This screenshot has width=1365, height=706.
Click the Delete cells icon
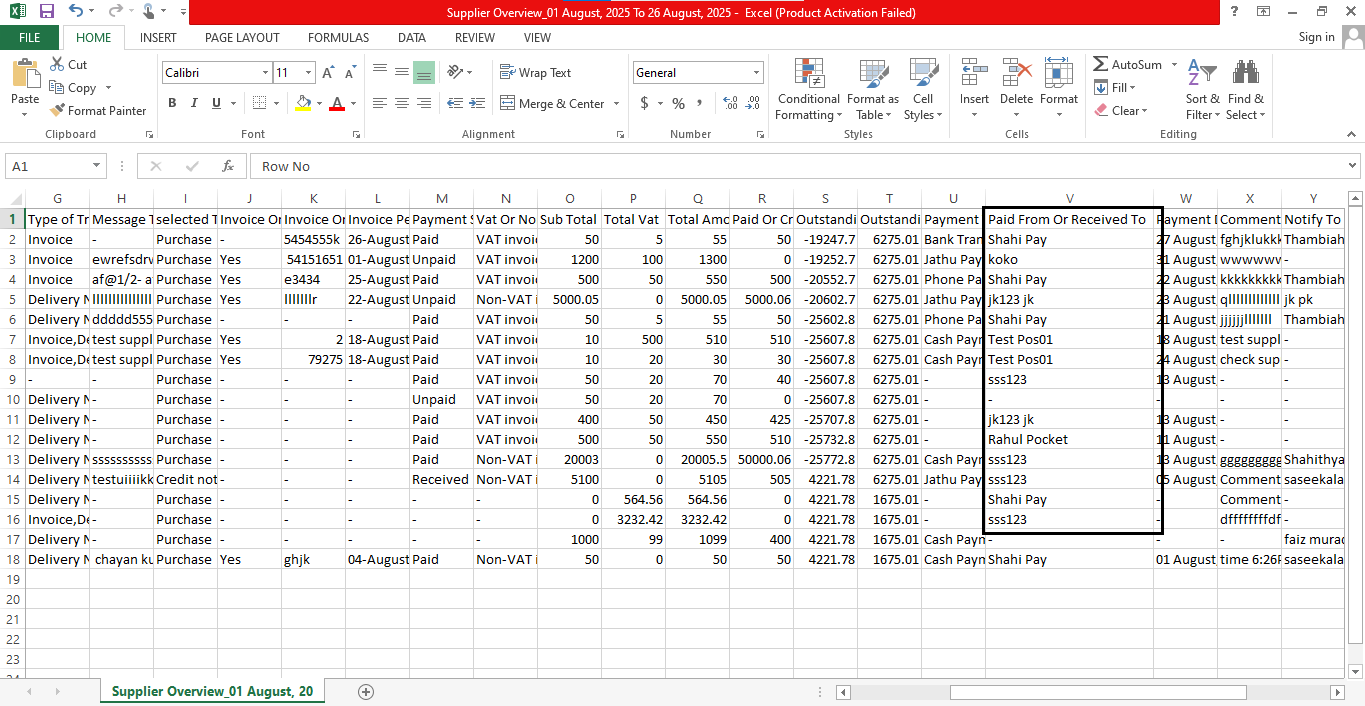coord(1016,72)
